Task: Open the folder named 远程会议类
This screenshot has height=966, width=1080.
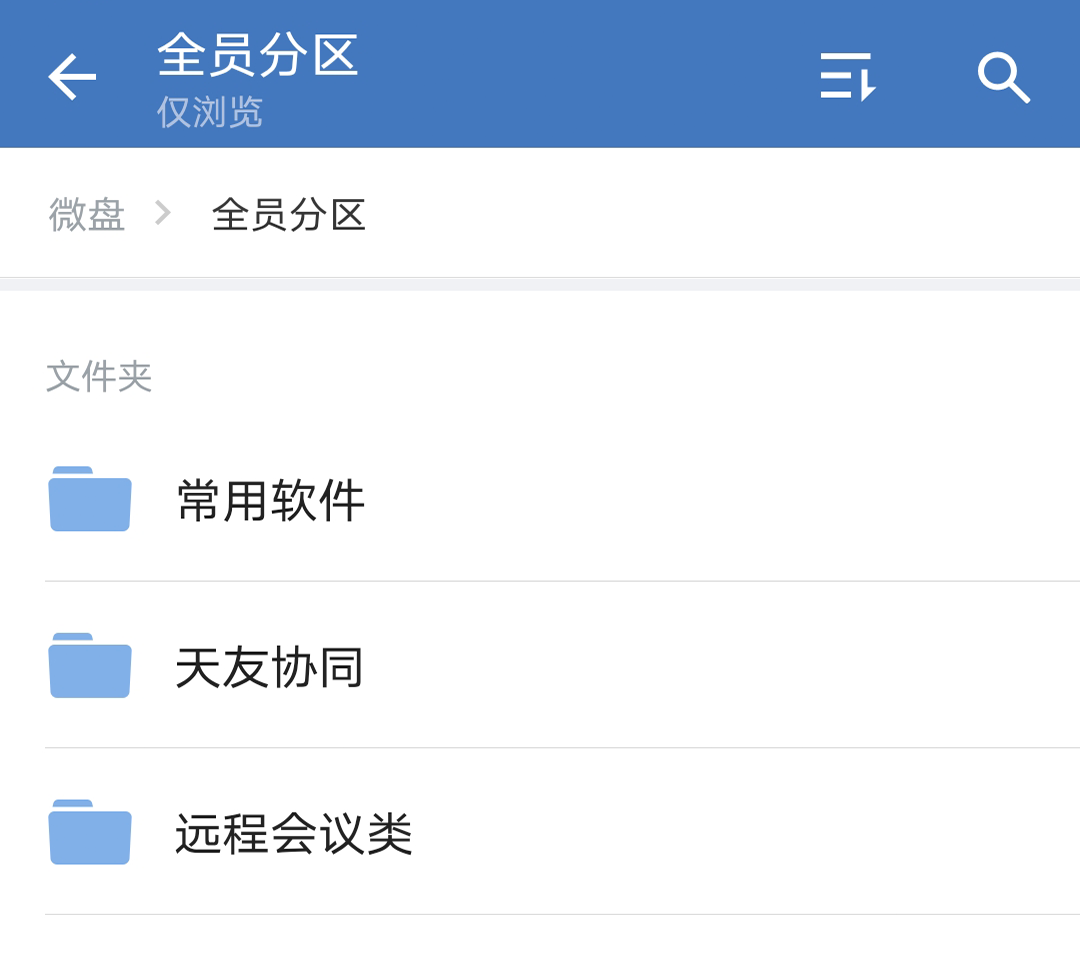Action: pyautogui.click(x=294, y=833)
